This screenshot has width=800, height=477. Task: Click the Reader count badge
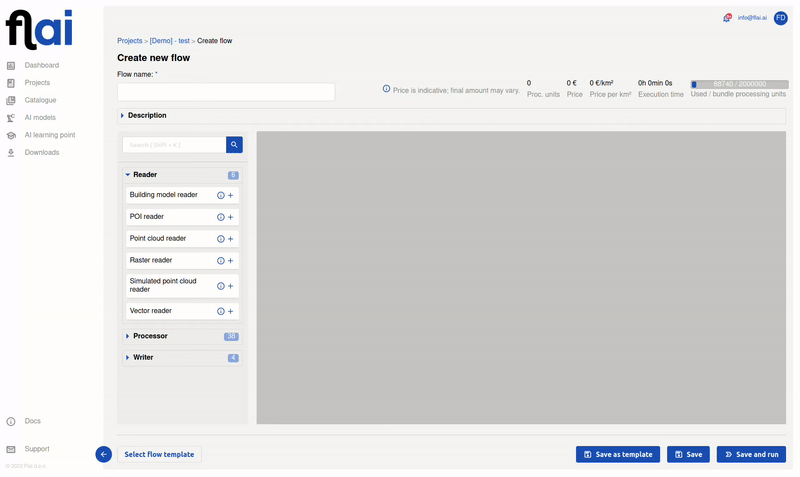(x=233, y=175)
